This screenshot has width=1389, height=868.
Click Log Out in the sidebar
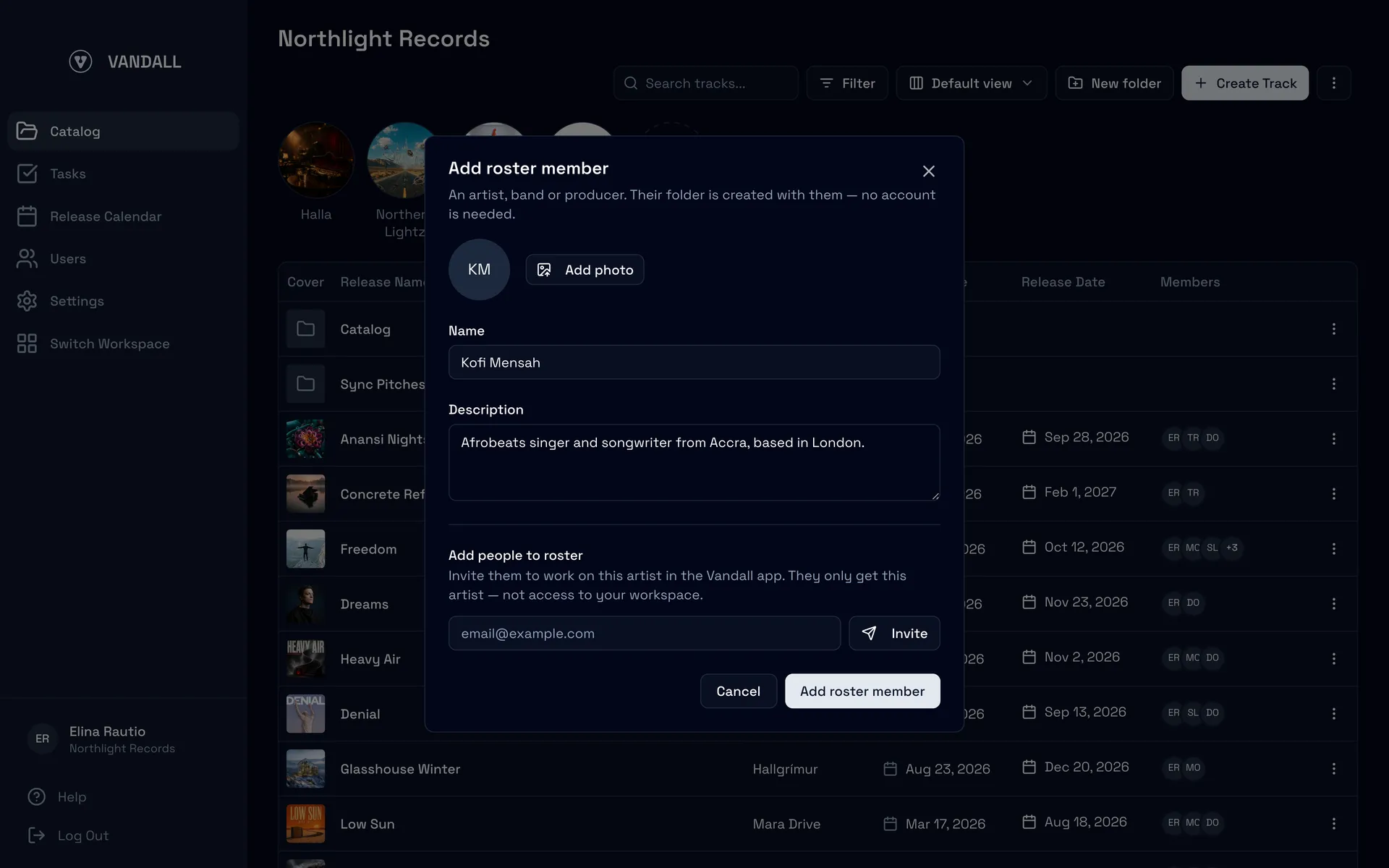[69, 836]
